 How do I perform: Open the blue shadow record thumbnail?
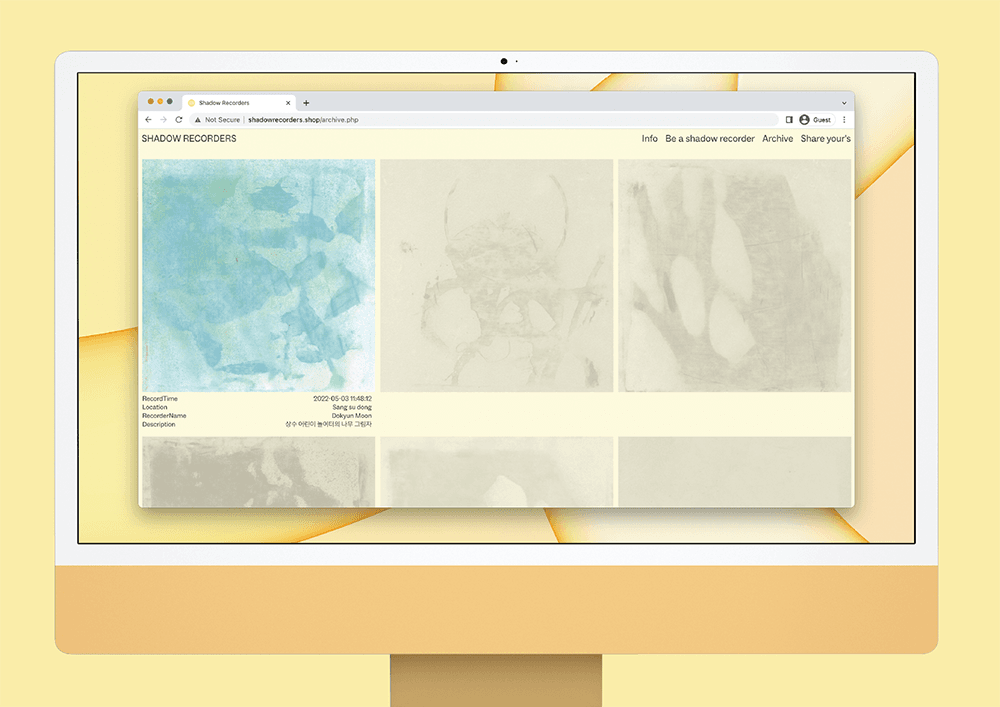(258, 275)
